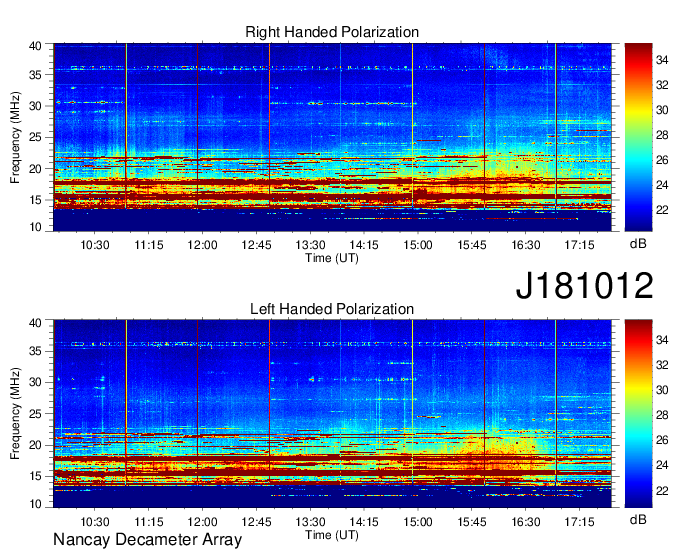680x552 pixels.
Task: Click the bottom colorbar's 'dB' label
Action: click(x=638, y=519)
